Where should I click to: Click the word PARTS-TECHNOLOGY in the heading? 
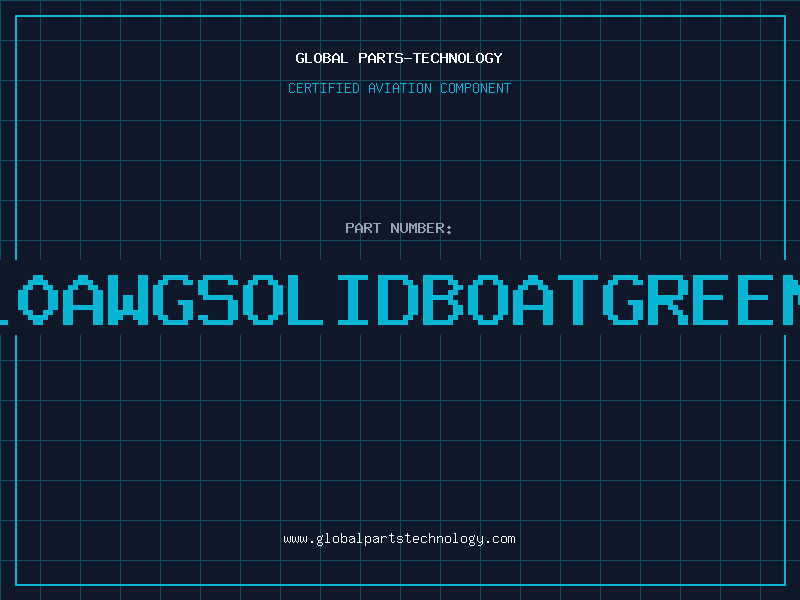(x=429, y=58)
